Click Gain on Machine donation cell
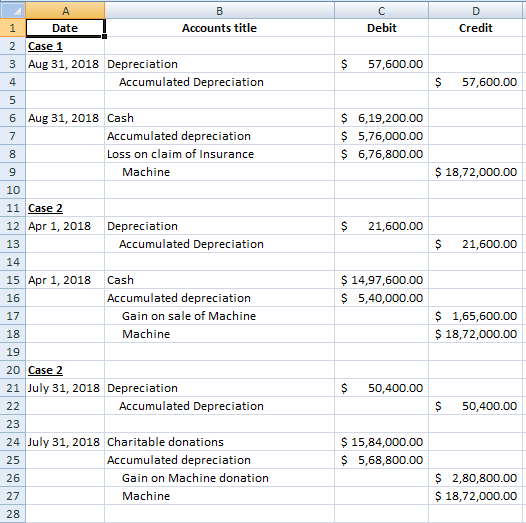The height and width of the screenshot is (523, 526). (219, 478)
